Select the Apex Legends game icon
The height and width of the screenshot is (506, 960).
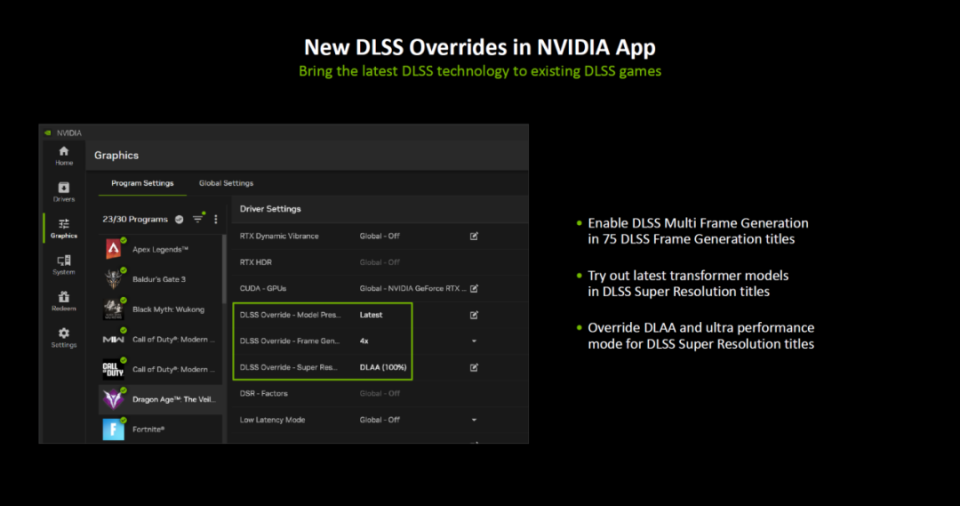point(113,249)
